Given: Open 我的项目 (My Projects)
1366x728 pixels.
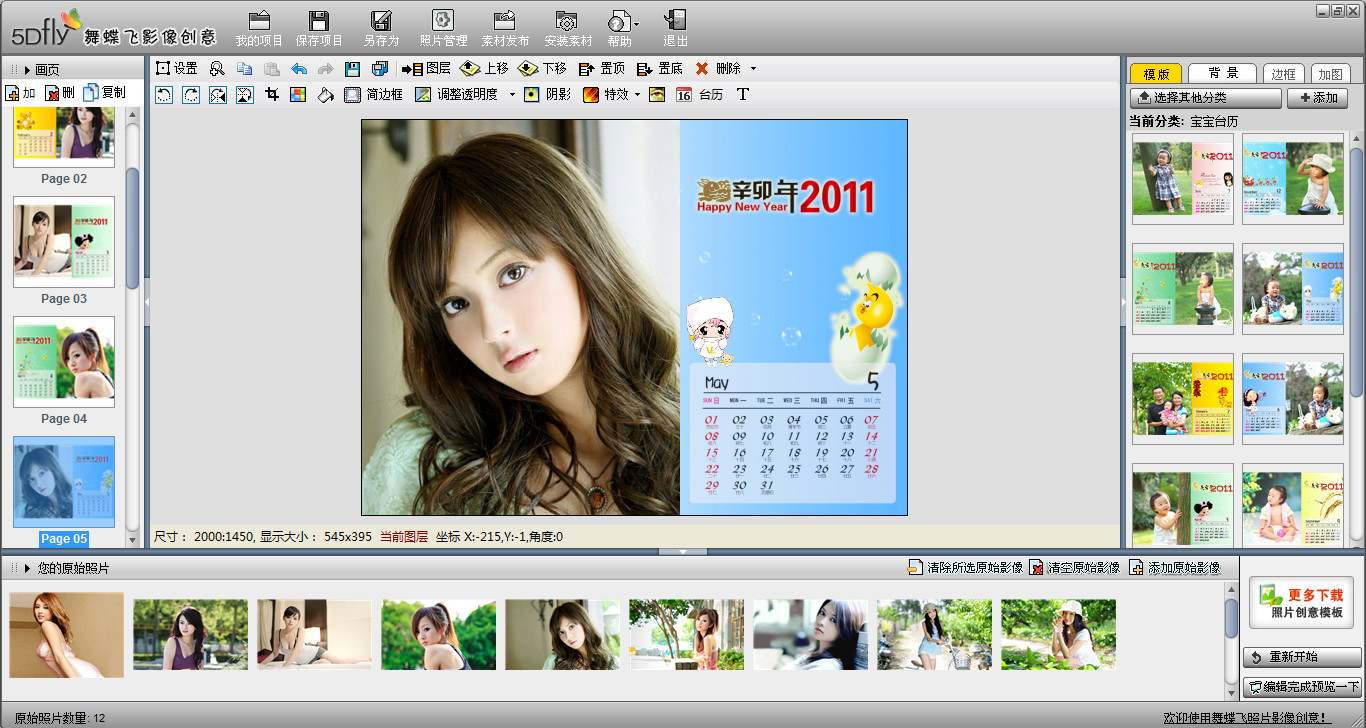Looking at the screenshot, I should coord(259,28).
